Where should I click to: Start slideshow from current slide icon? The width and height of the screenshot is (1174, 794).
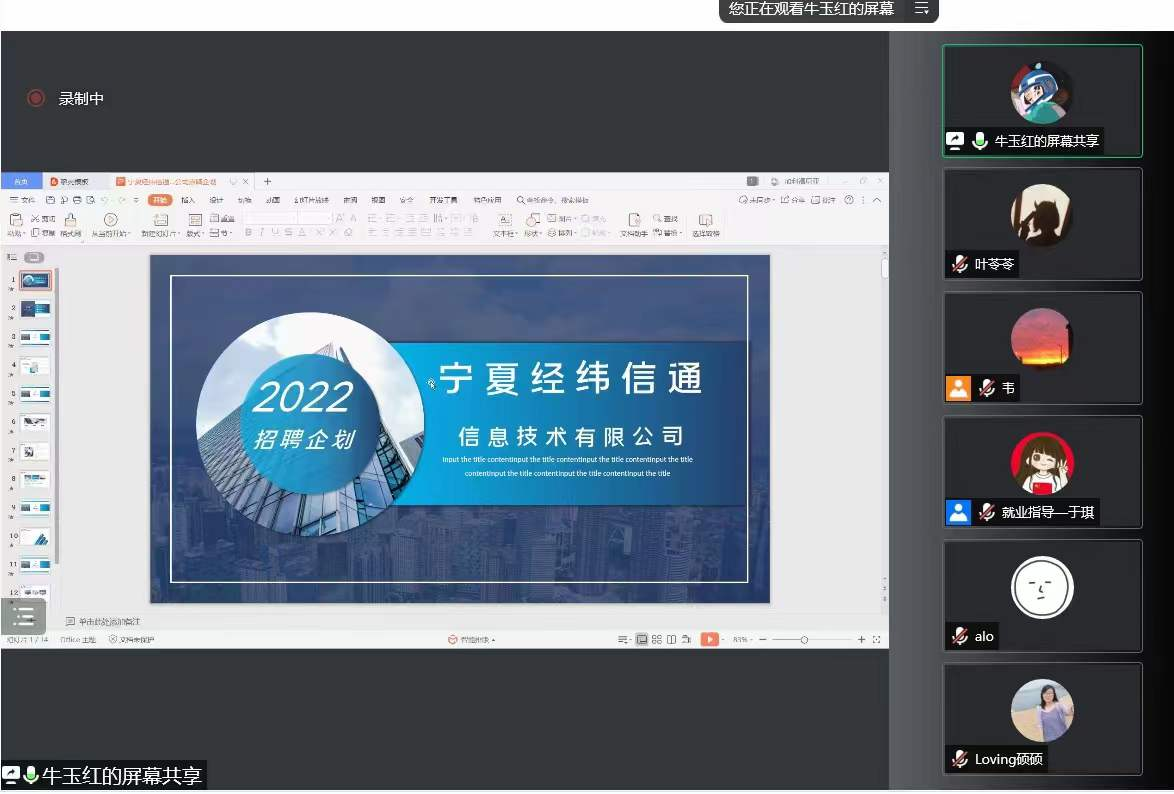(x=110, y=220)
